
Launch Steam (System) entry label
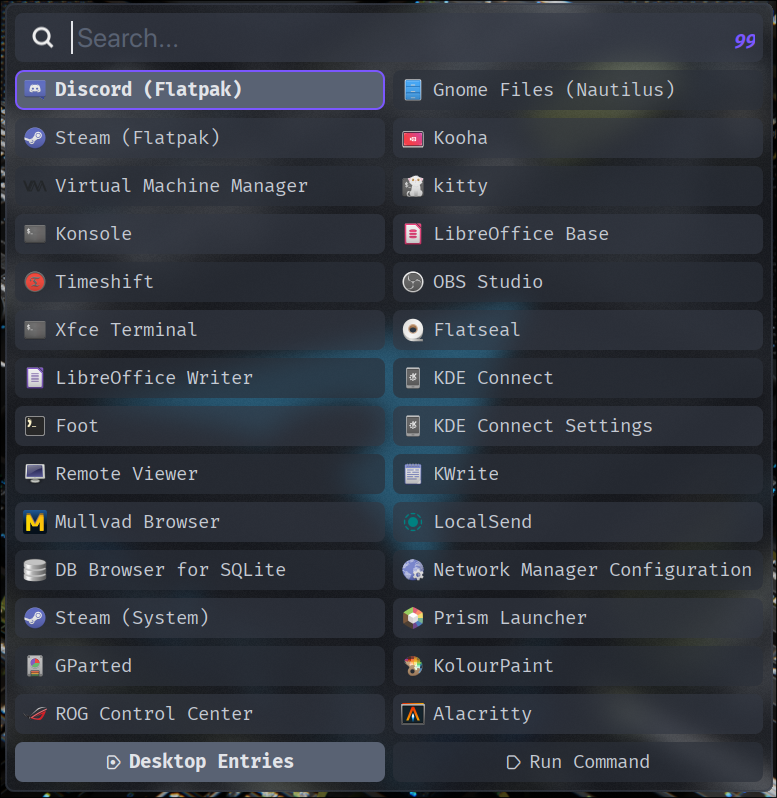click(x=132, y=618)
